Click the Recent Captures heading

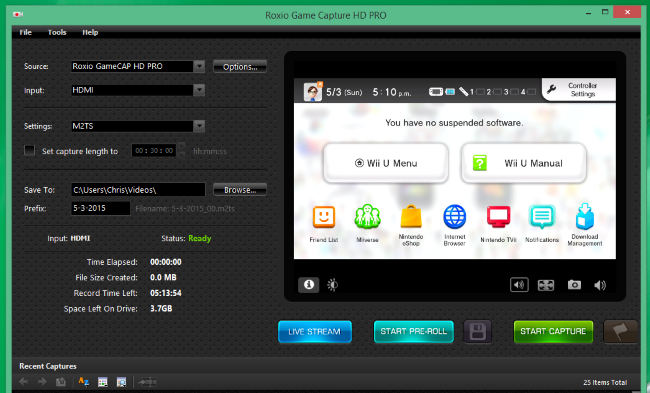click(48, 366)
